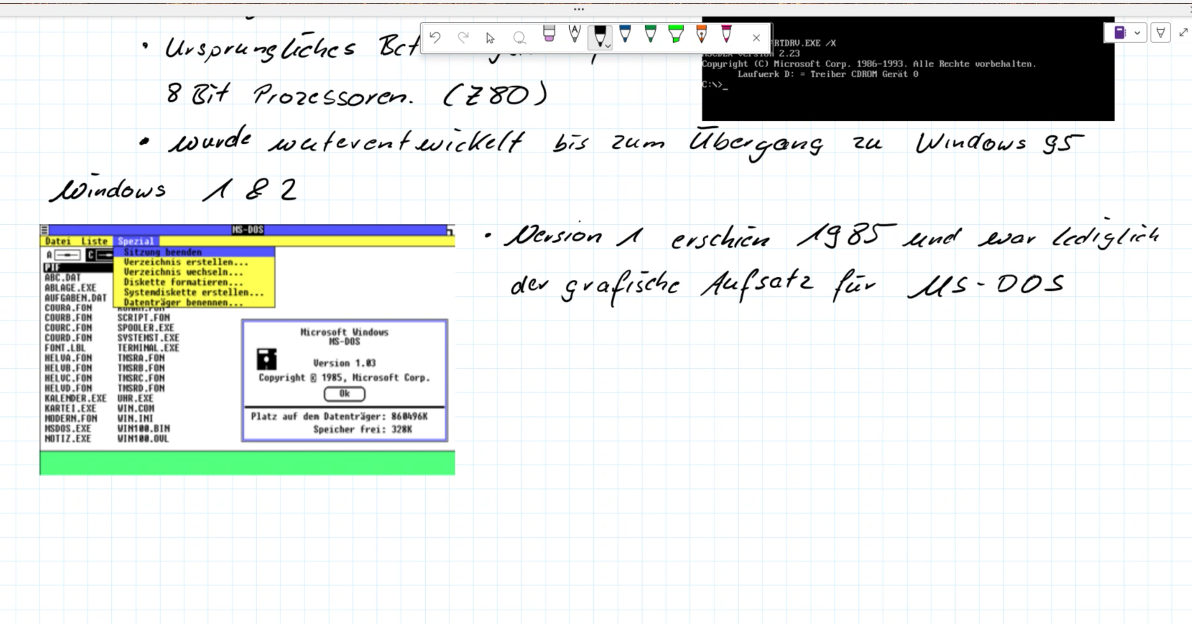
Task: Click 'Spezial' menu in the Windows 1.03 screenshot
Action: pyautogui.click(x=135, y=241)
